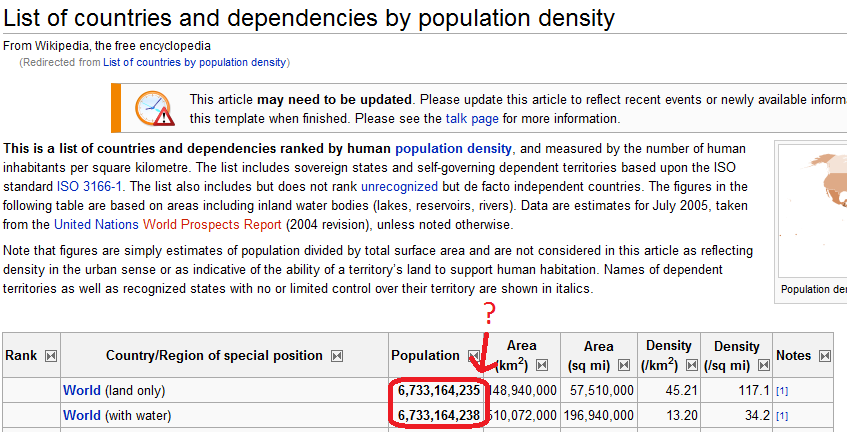Open the 'population density' article link
The width and height of the screenshot is (847, 432).
point(453,149)
